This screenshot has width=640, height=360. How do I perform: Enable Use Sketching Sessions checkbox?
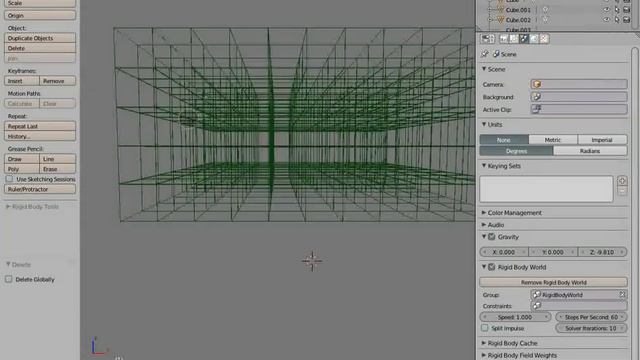[9, 179]
